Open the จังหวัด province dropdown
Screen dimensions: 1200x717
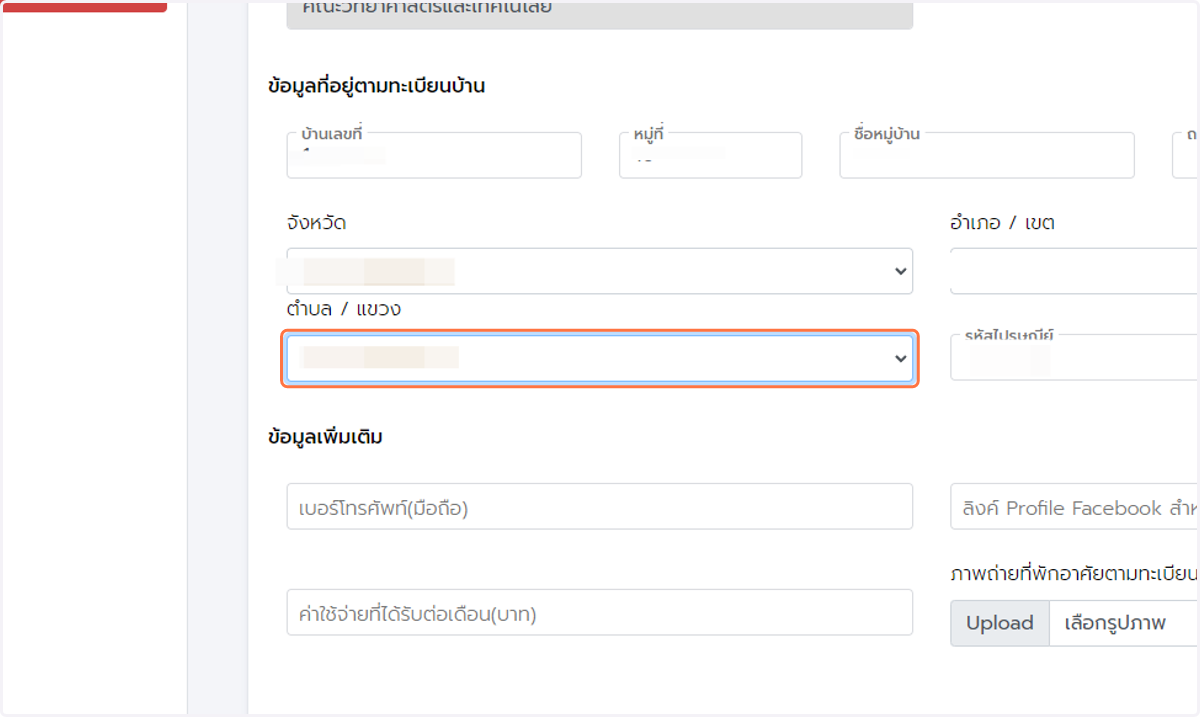(599, 271)
